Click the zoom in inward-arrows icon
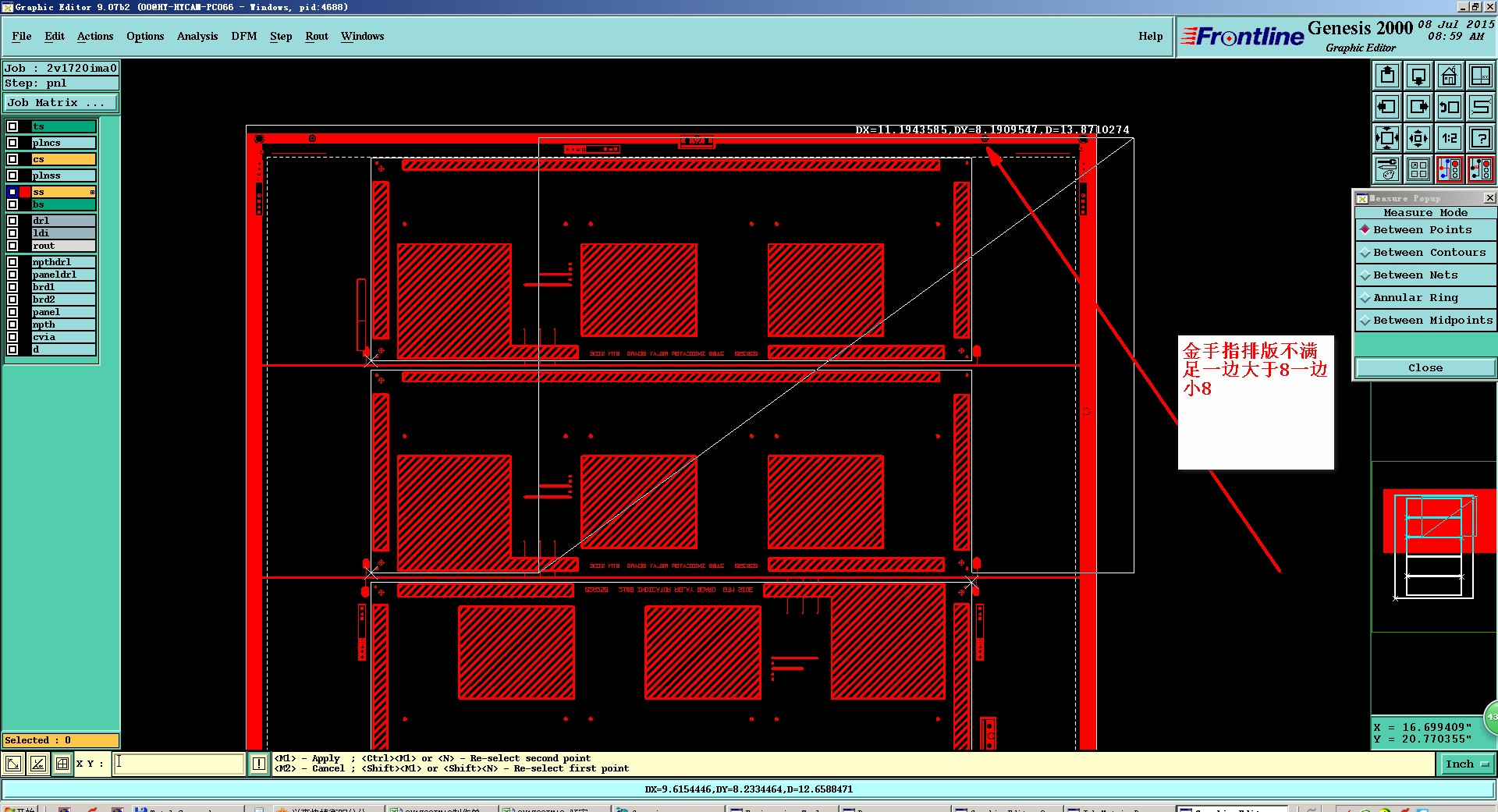This screenshot has height=812, width=1498. click(1387, 138)
